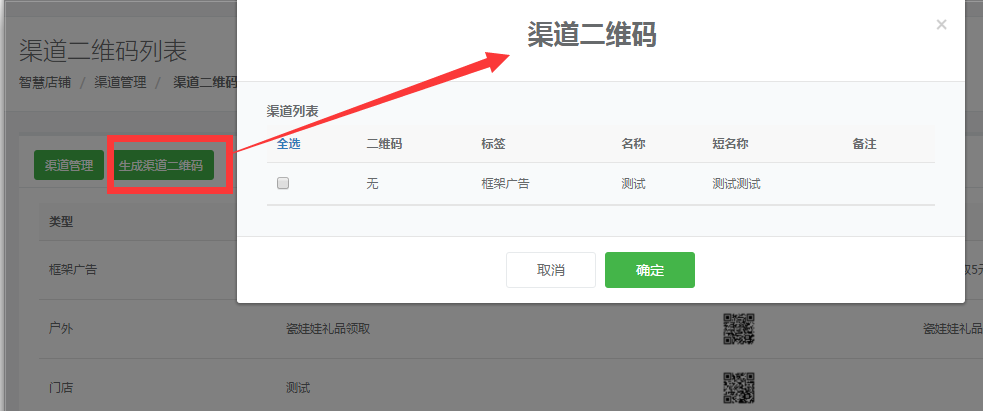Image resolution: width=983 pixels, height=411 pixels.
Task: Click the 二维码 column header
Action: [384, 143]
